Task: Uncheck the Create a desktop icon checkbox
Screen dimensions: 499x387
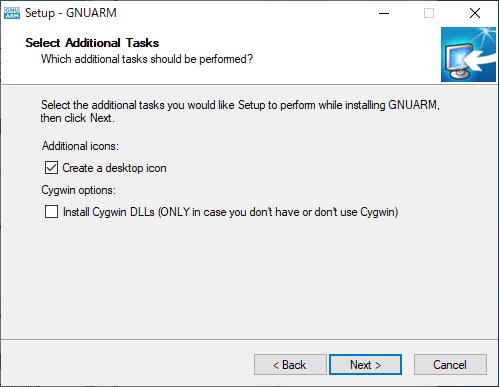Action: (x=51, y=168)
